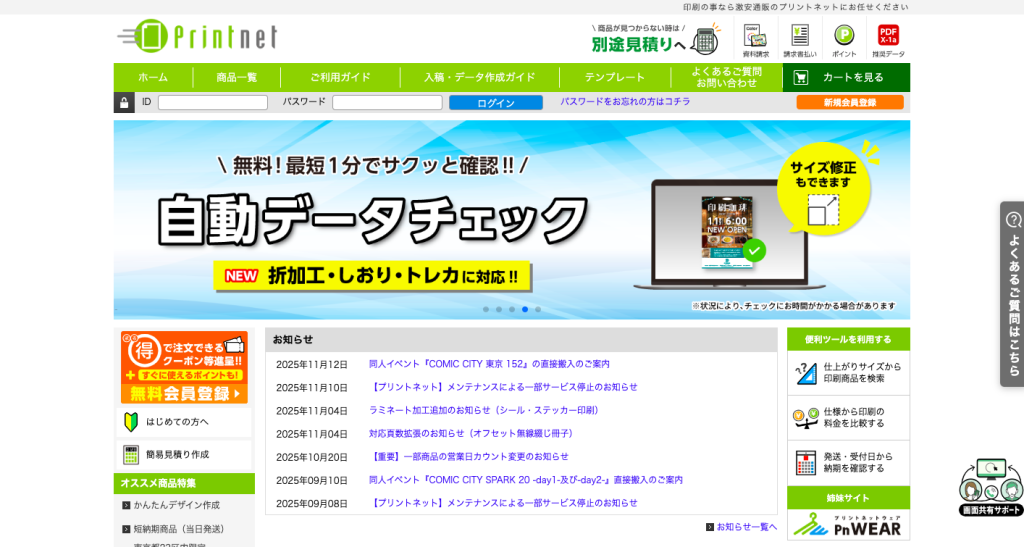Viewport: 1024px width, 547px height.
Task: Open 仕上がりサイズから印刷商品を検索 tool
Action: click(x=848, y=373)
